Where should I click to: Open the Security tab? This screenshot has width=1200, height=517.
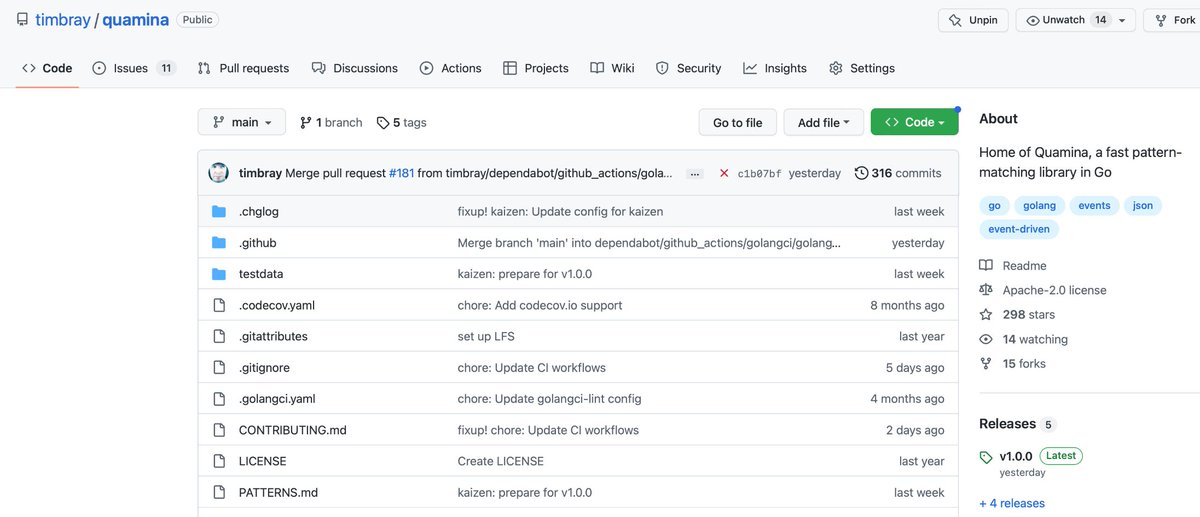click(x=688, y=68)
